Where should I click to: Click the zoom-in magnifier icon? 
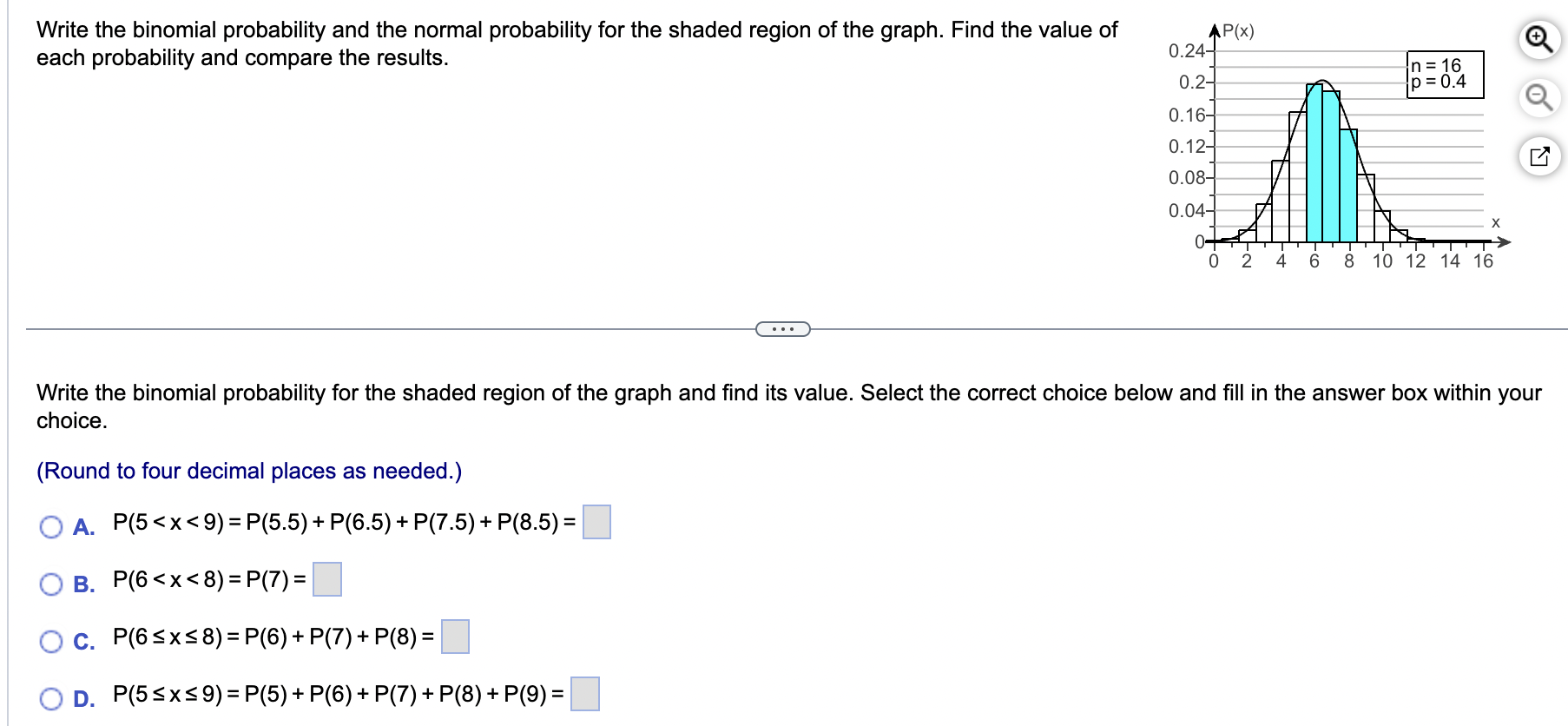click(1541, 38)
